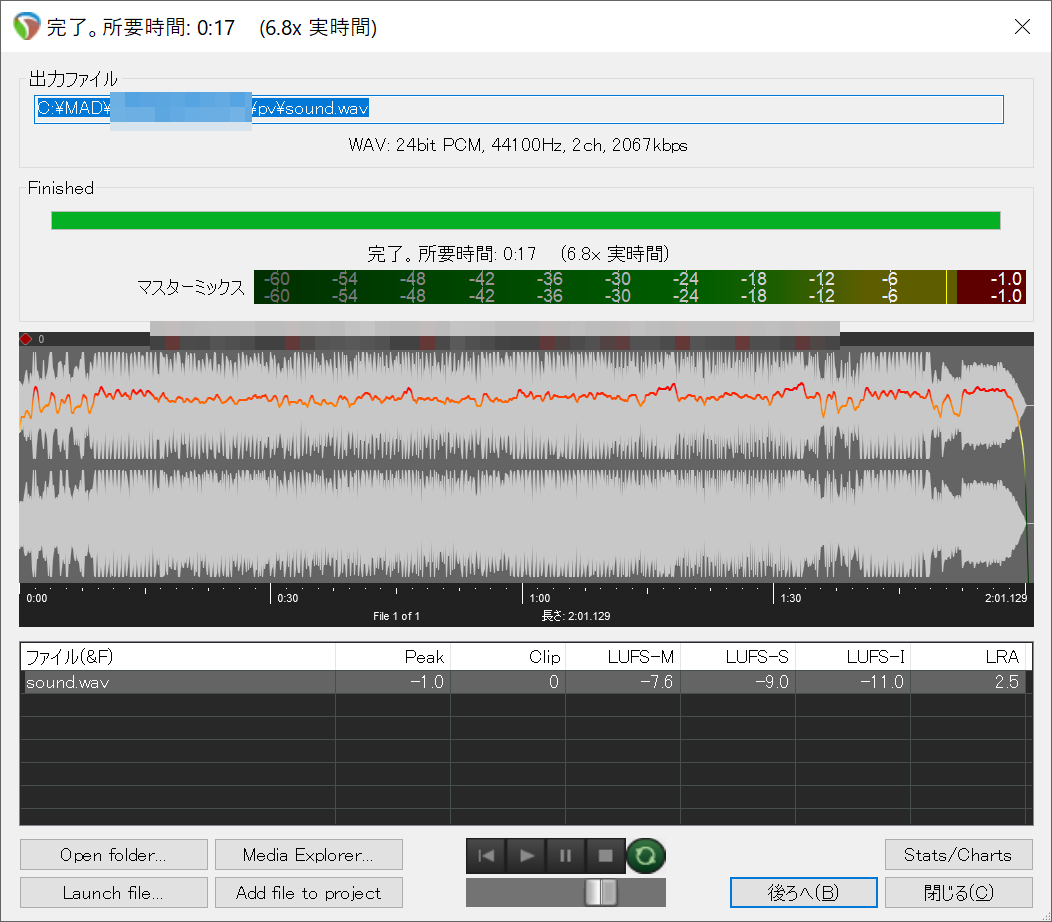Image resolution: width=1052 pixels, height=922 pixels.
Task: Toggle the green loop playback button
Action: point(645,856)
